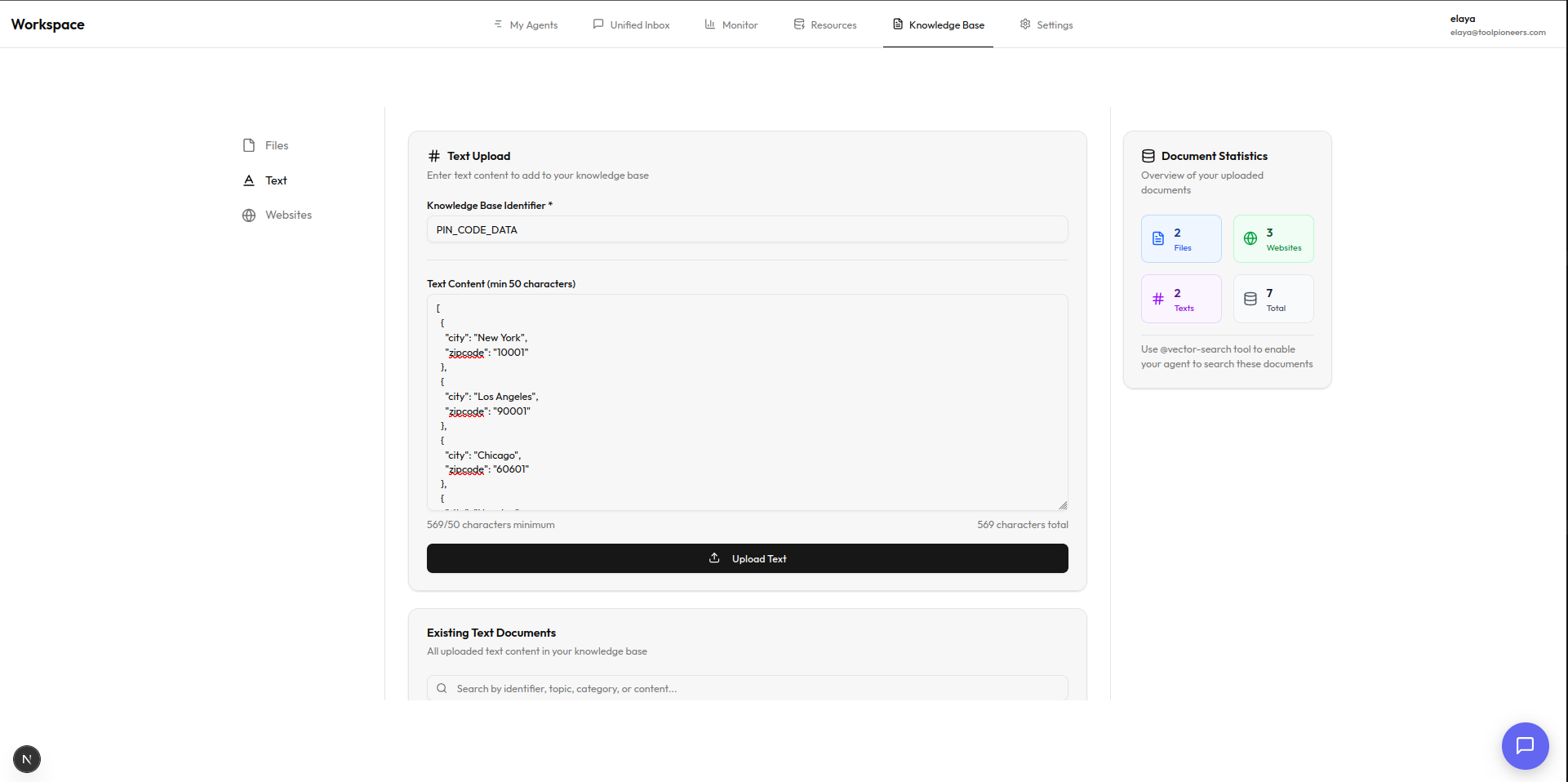Click the purple Texts statistics card

click(x=1181, y=299)
